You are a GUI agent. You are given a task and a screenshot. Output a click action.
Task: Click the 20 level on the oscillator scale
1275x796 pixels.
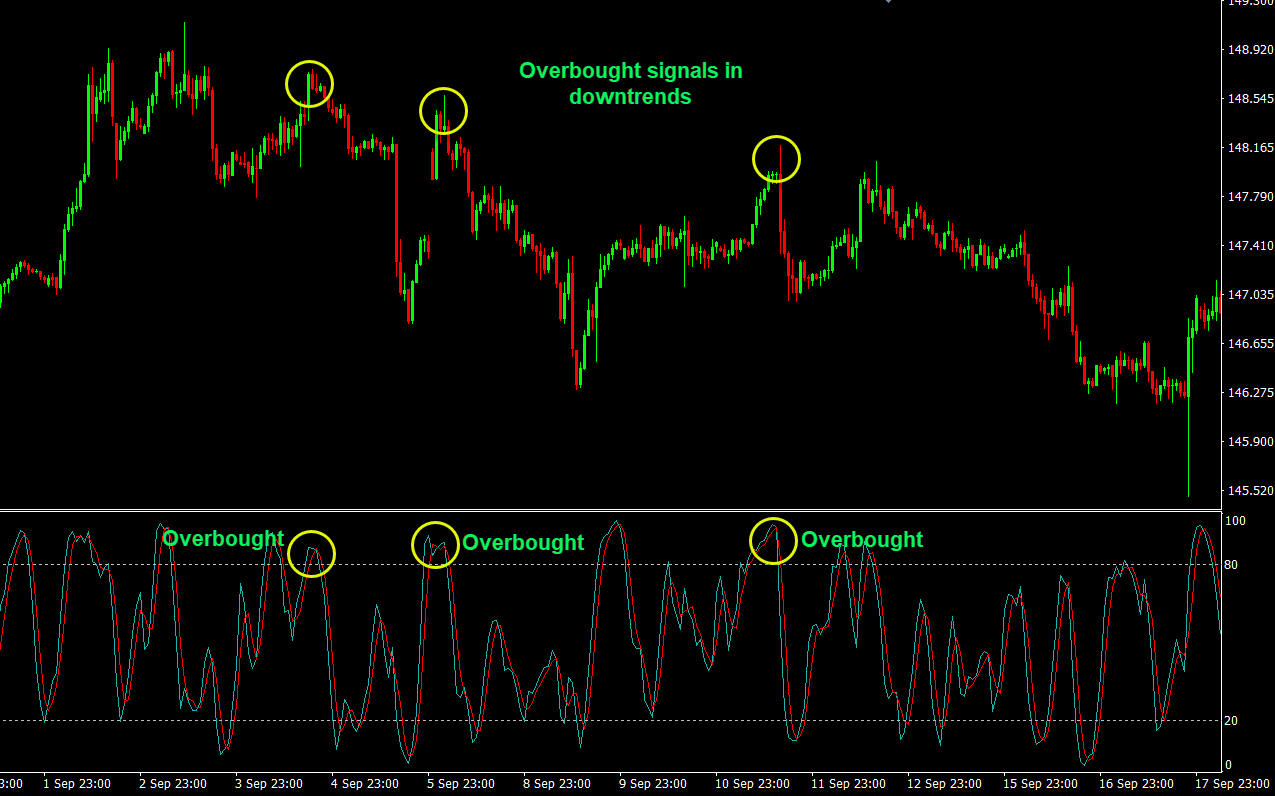(x=1231, y=721)
